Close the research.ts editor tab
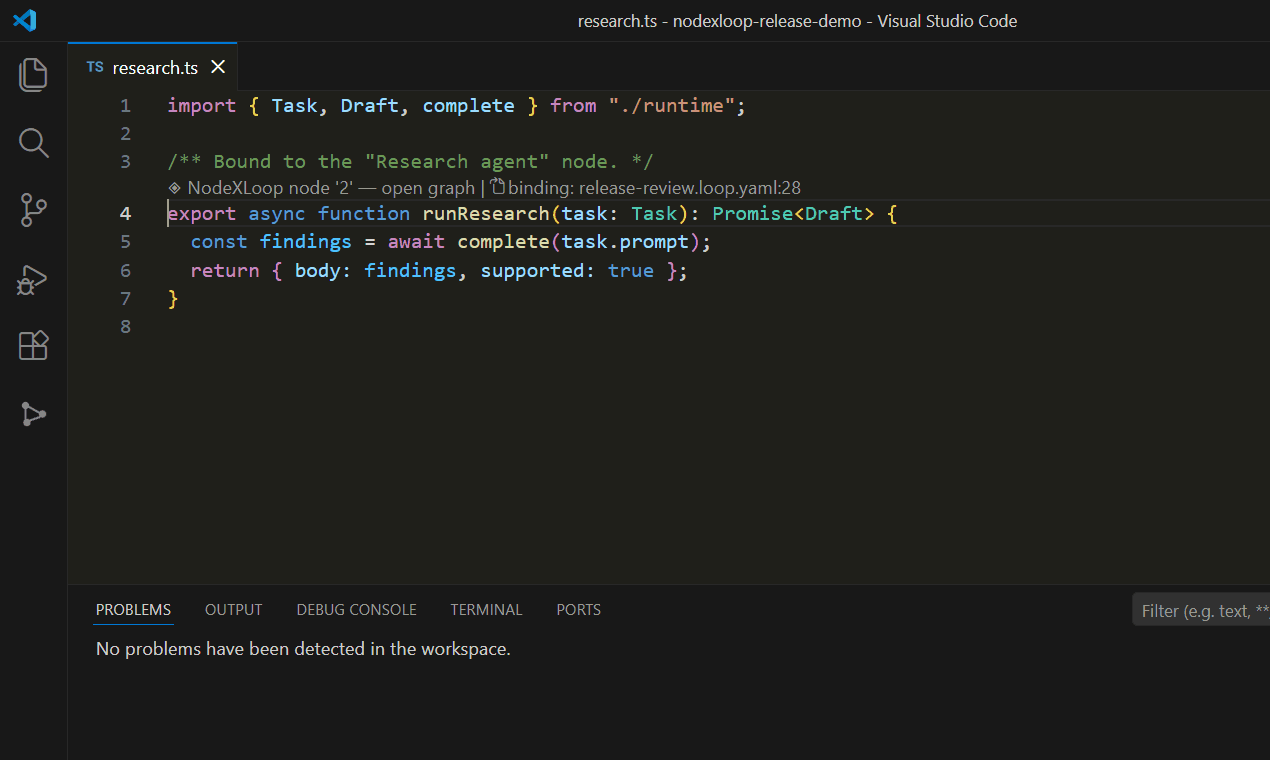Viewport: 1270px width, 760px height. click(x=218, y=67)
